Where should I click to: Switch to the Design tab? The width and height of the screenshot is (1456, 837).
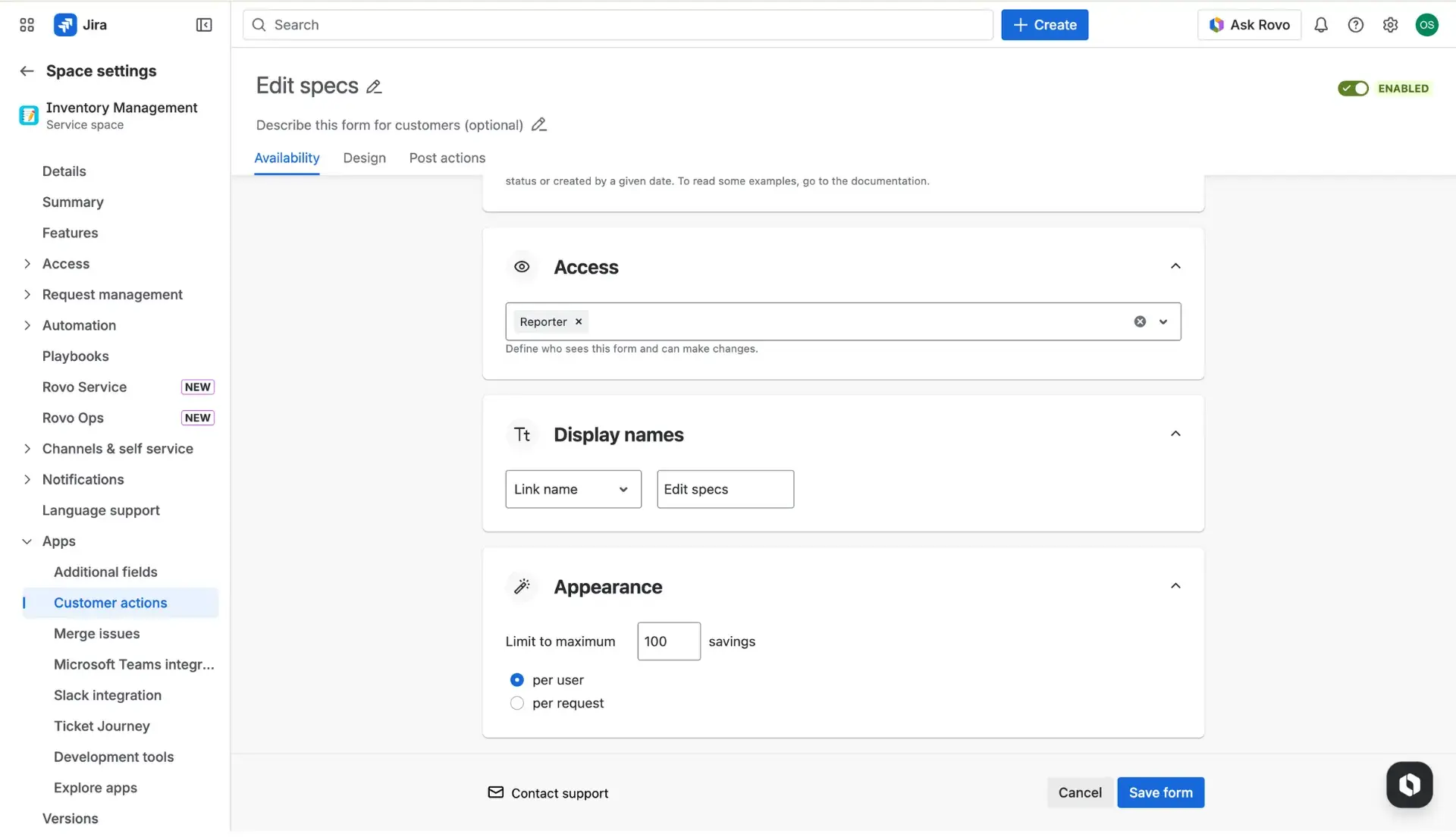(364, 158)
